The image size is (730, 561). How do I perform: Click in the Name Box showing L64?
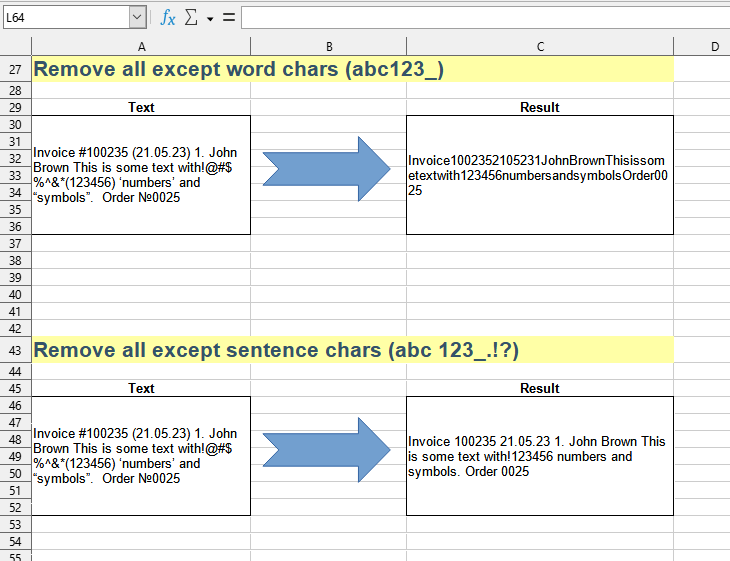point(65,18)
